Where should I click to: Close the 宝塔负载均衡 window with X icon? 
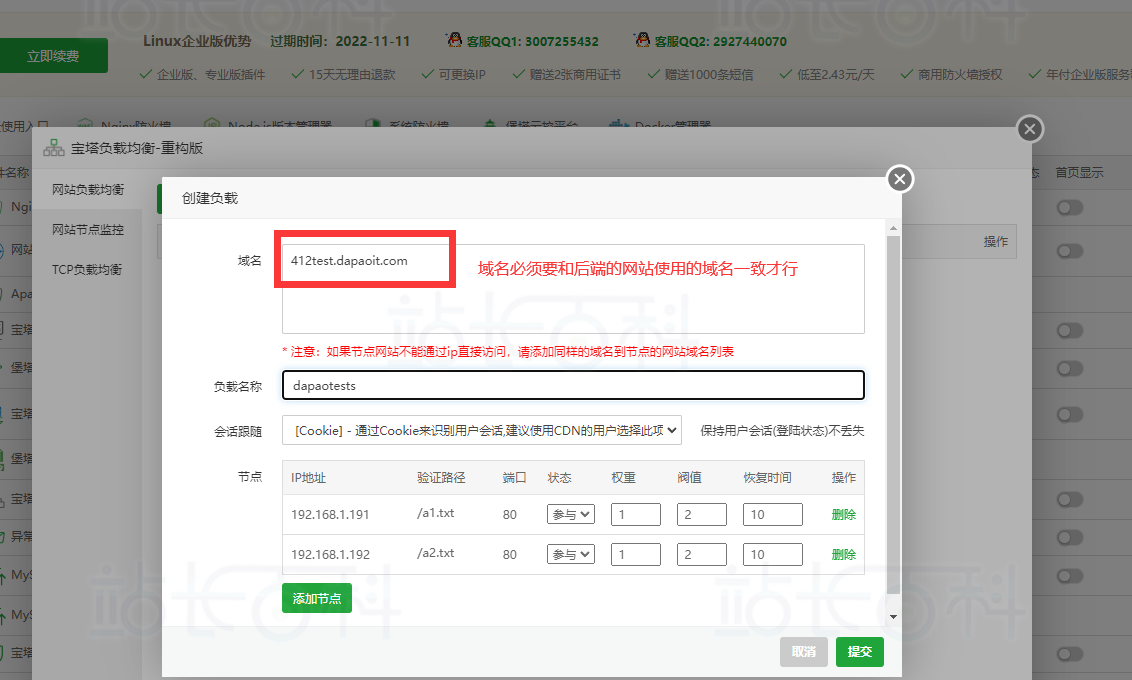click(1030, 129)
